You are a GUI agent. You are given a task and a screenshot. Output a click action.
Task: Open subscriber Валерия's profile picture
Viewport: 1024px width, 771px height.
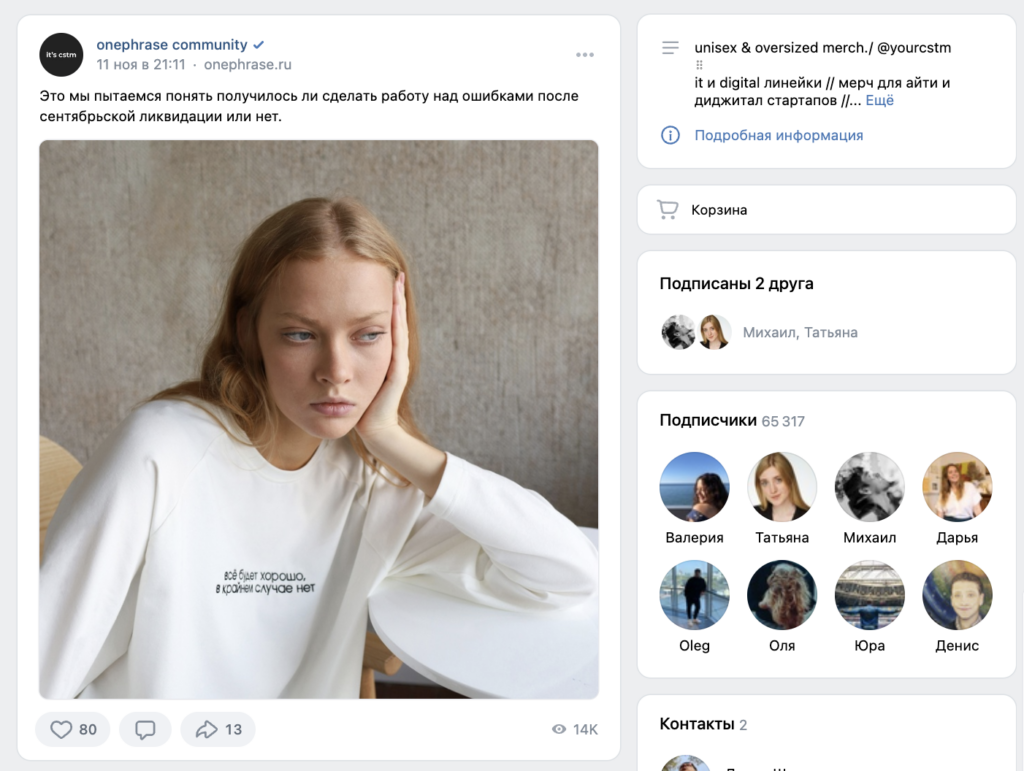[694, 487]
